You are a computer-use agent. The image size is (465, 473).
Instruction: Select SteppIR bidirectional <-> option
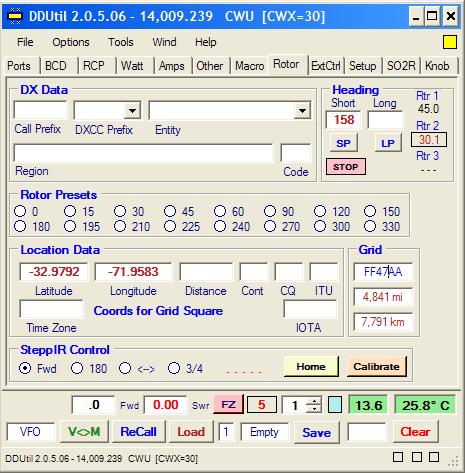pos(125,368)
